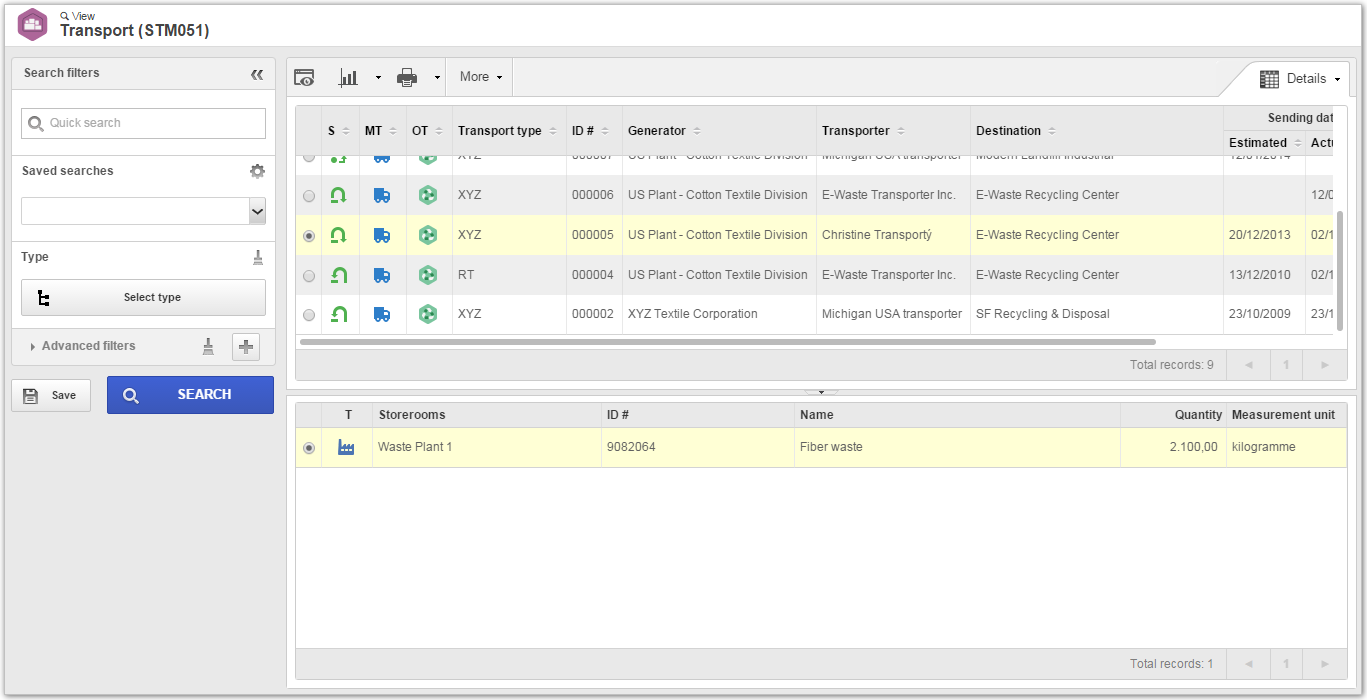The image size is (1367, 700).
Task: Open the dropdown arrow beside the printer icon
Action: pos(437,77)
